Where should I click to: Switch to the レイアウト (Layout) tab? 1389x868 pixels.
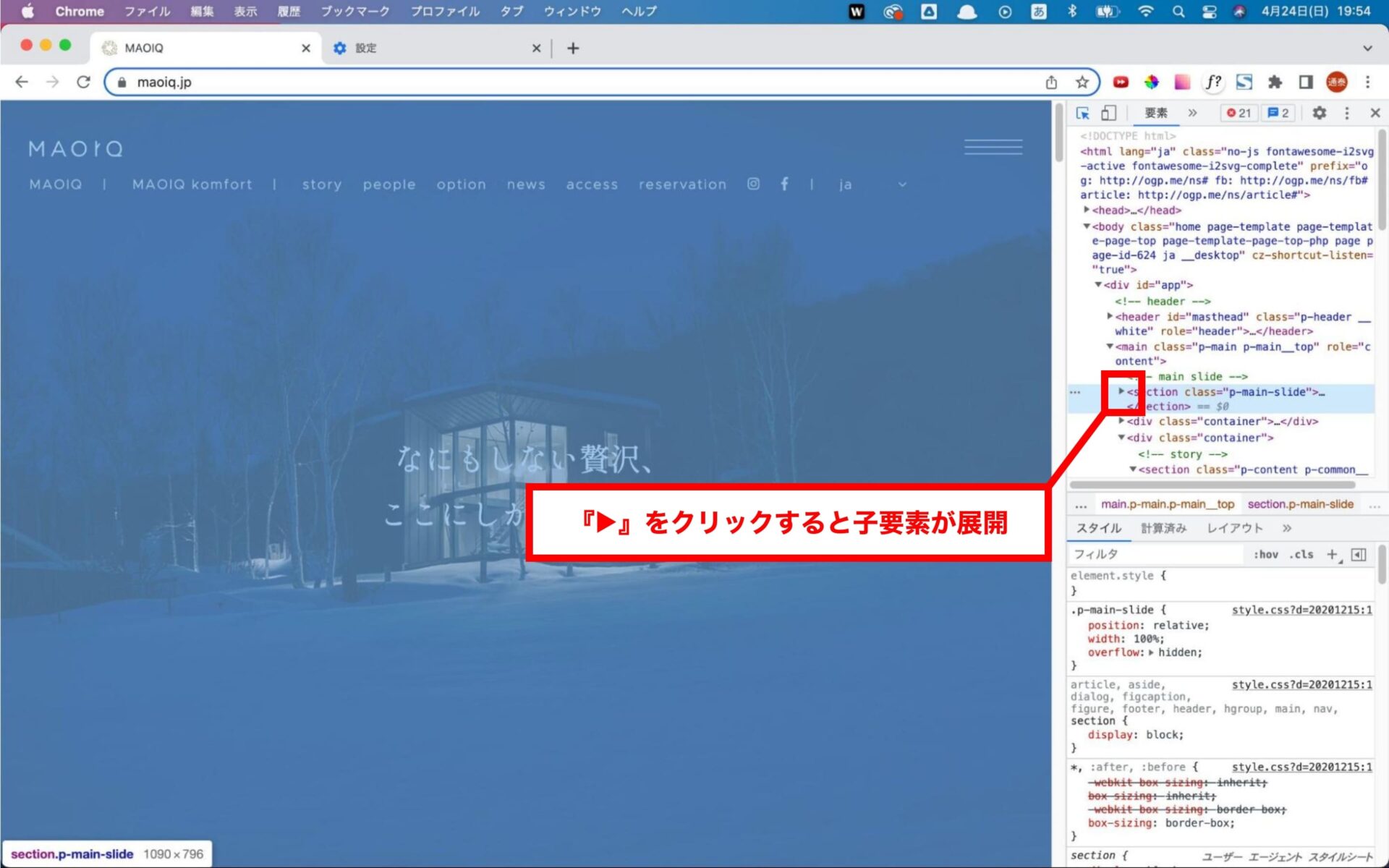(x=1234, y=528)
